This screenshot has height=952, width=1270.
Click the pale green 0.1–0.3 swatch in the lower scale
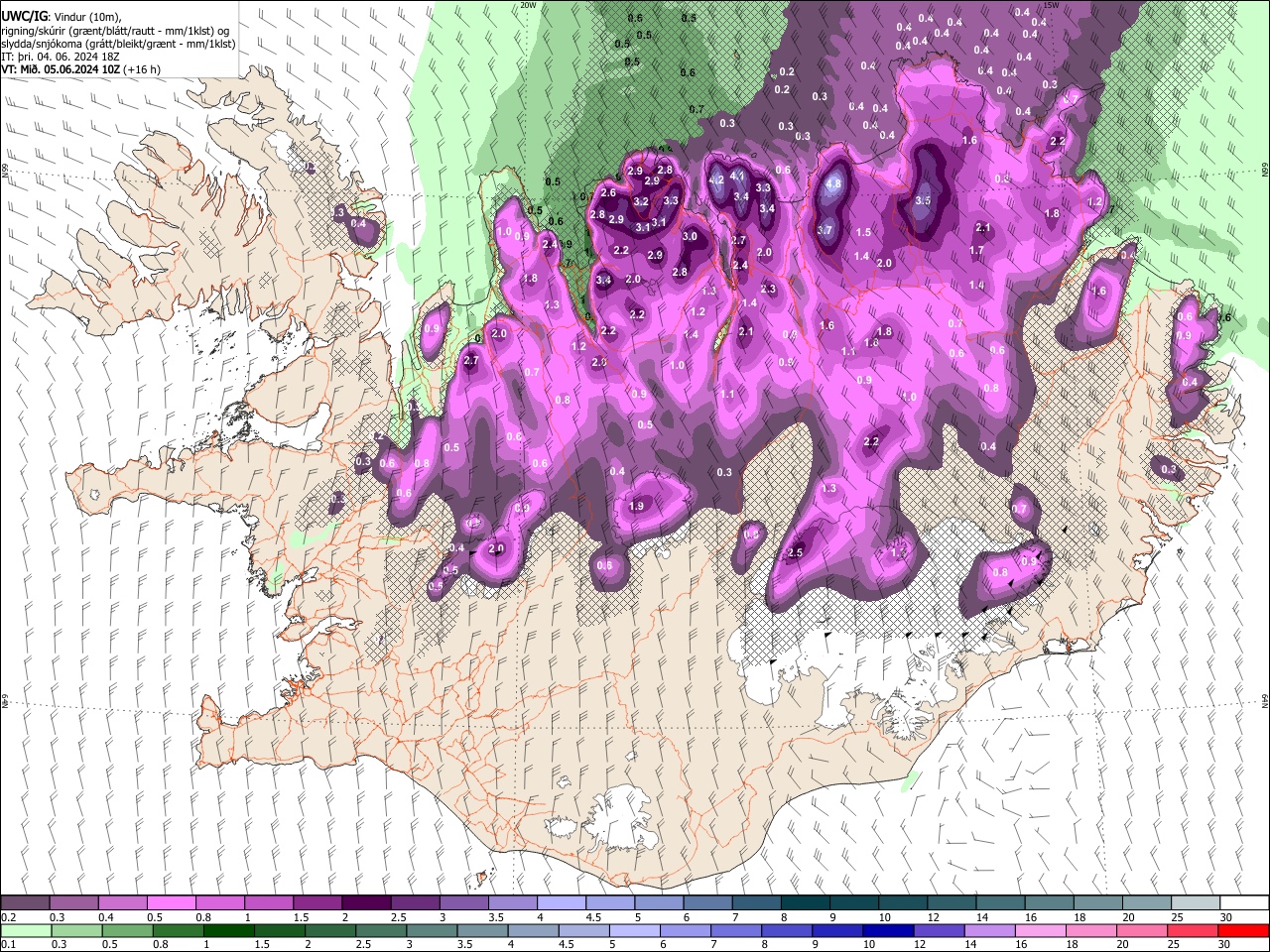pyautogui.click(x=26, y=930)
